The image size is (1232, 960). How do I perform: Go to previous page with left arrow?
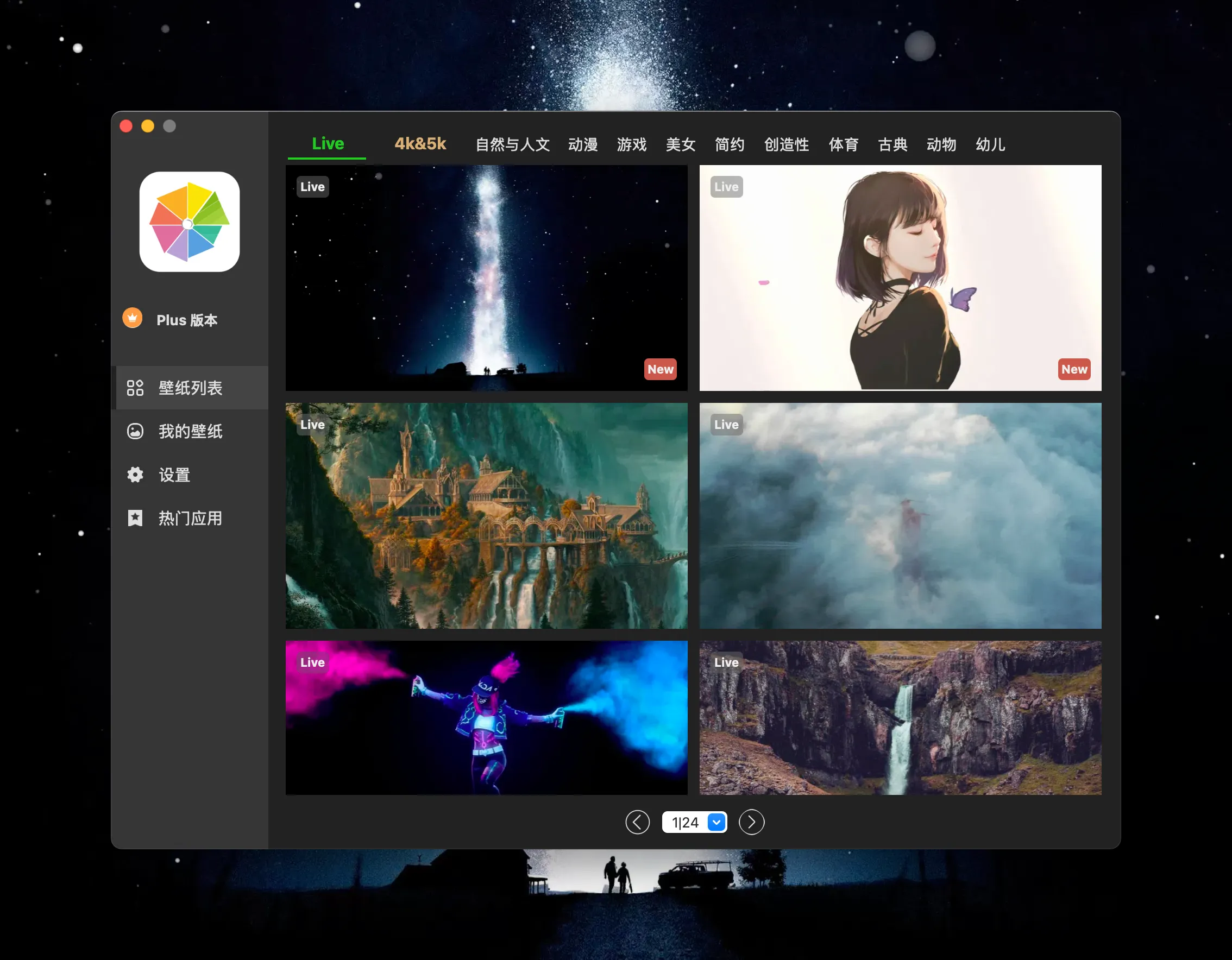(637, 822)
